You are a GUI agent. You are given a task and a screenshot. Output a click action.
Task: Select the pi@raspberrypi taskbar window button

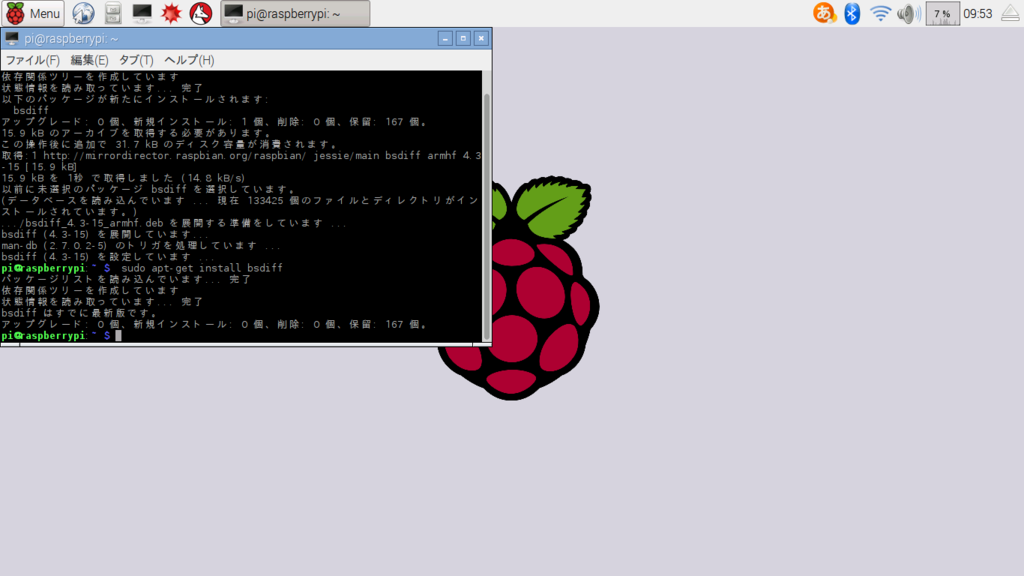pyautogui.click(x=295, y=13)
